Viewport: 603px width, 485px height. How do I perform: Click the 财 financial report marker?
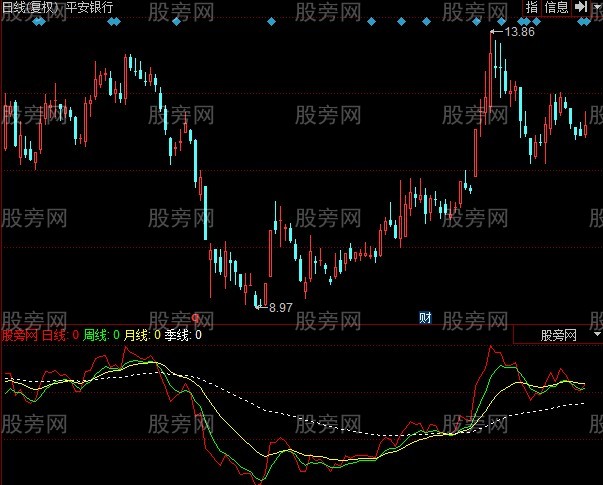425,318
